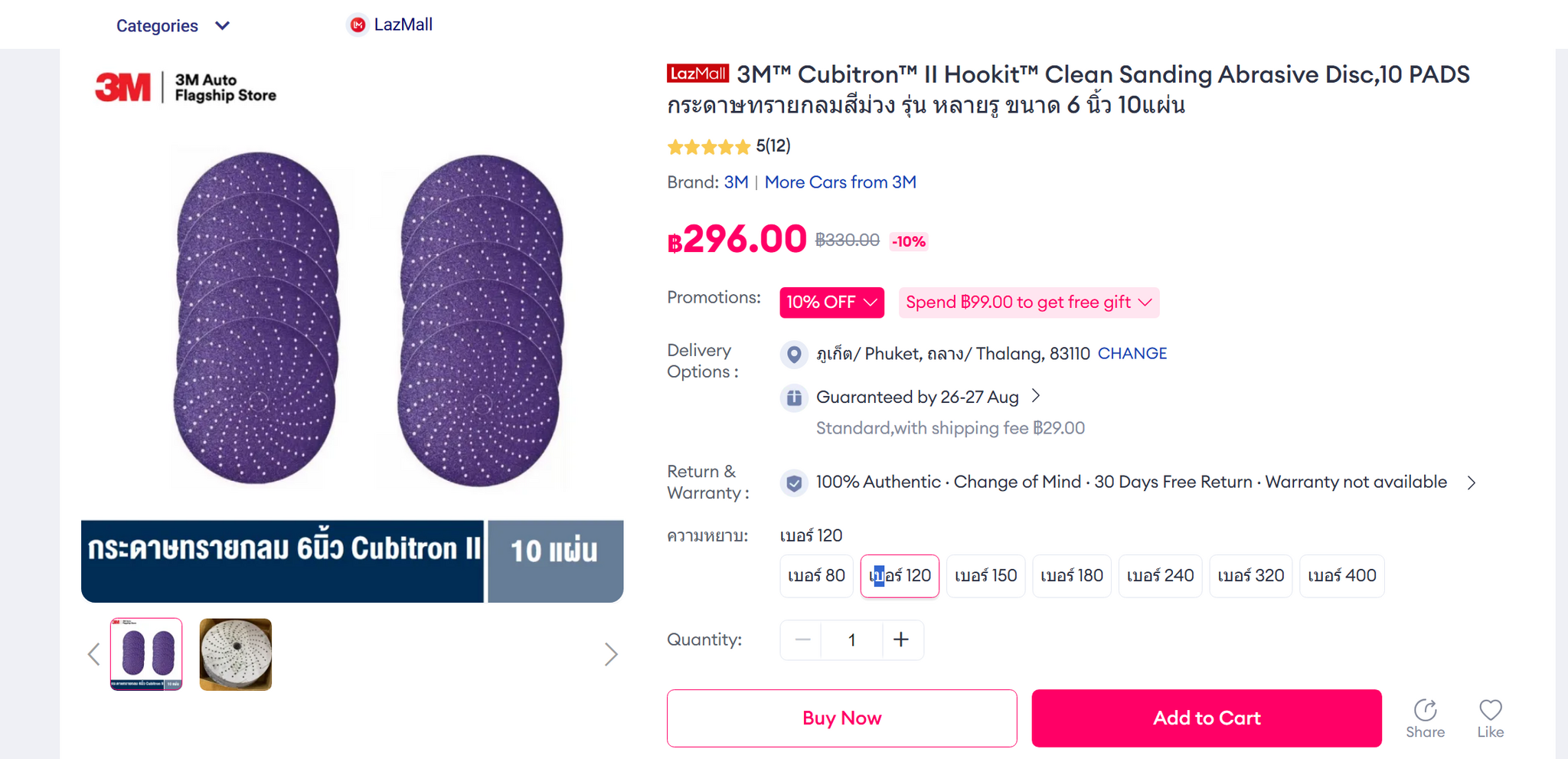Click the location pin icon
The image size is (1568, 759).
794,354
